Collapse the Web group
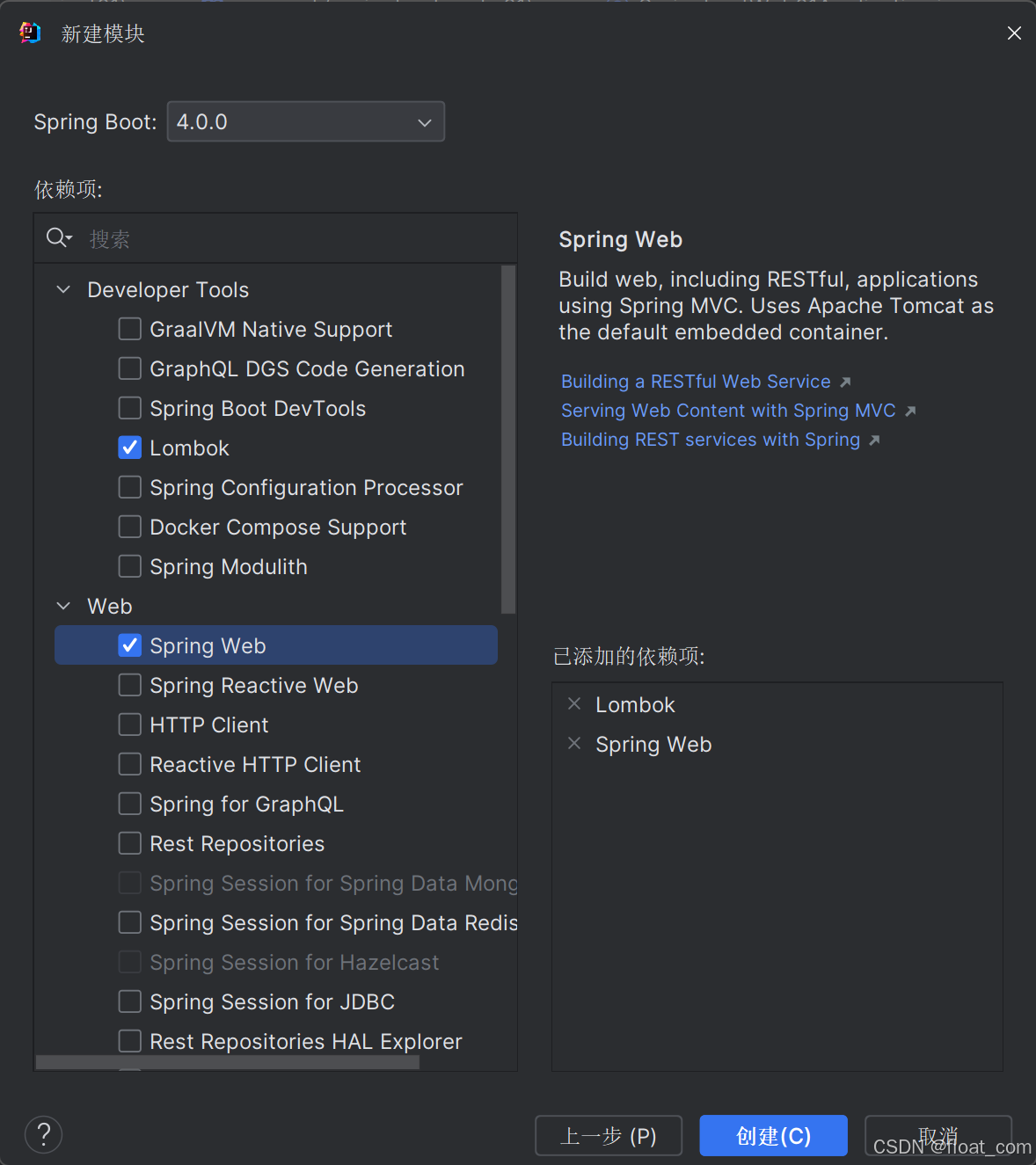This screenshot has height=1165, width=1036. (63, 606)
